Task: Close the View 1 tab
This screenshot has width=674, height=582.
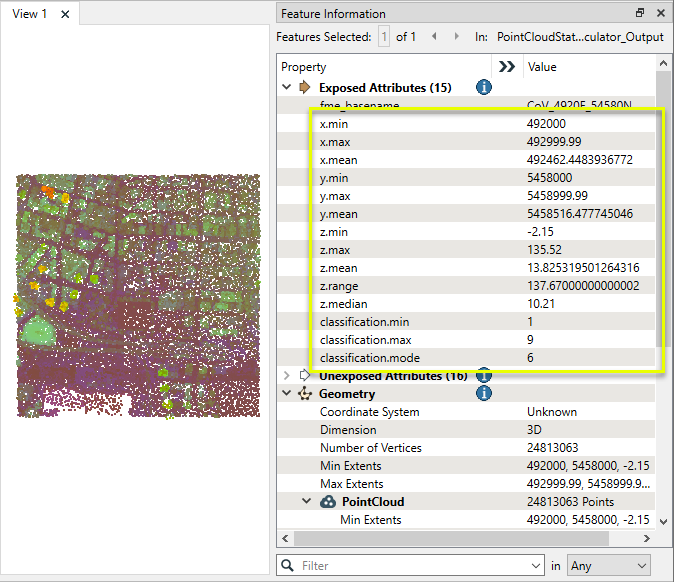Action: coord(65,14)
